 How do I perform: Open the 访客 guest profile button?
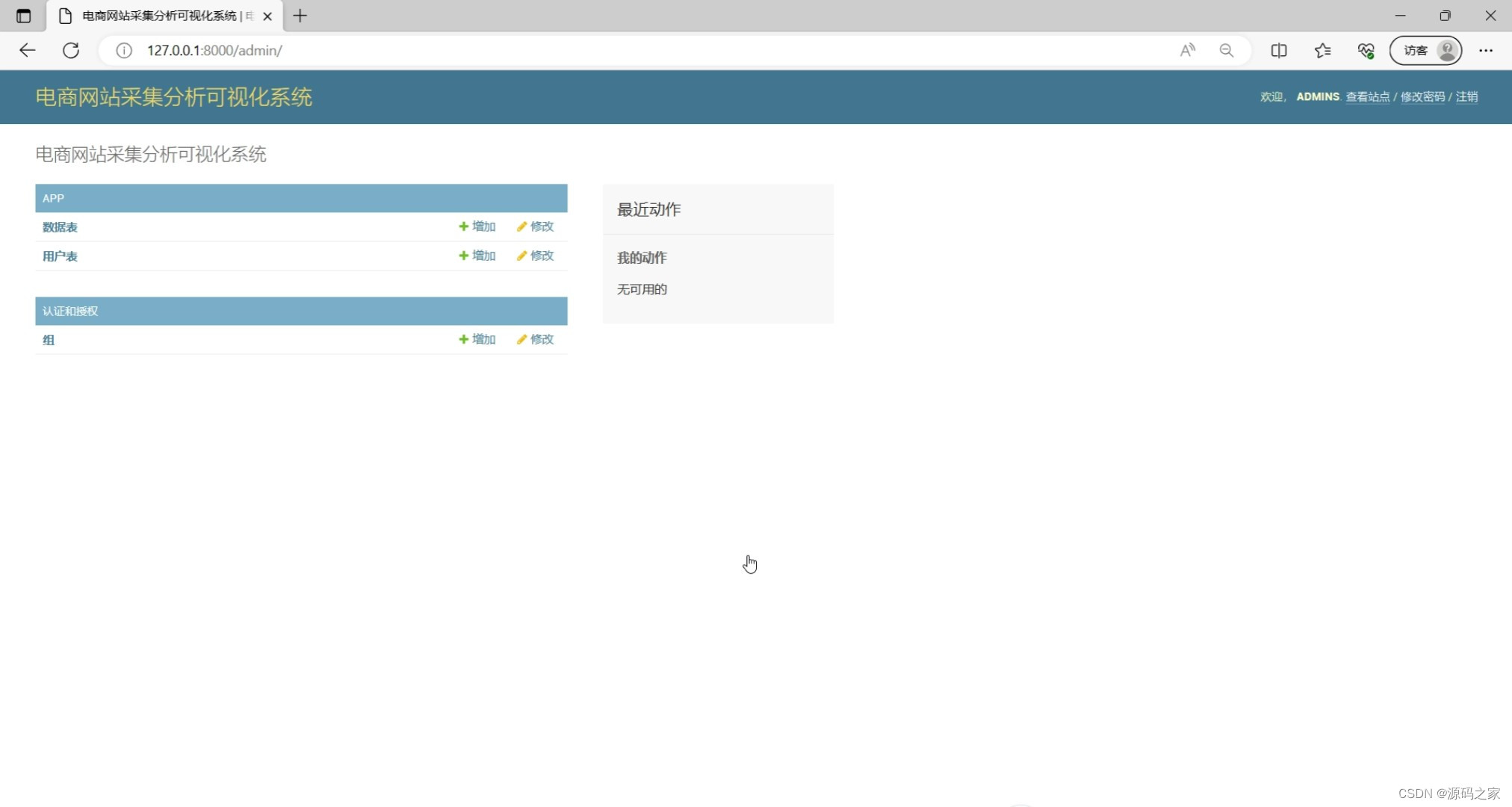point(1425,50)
